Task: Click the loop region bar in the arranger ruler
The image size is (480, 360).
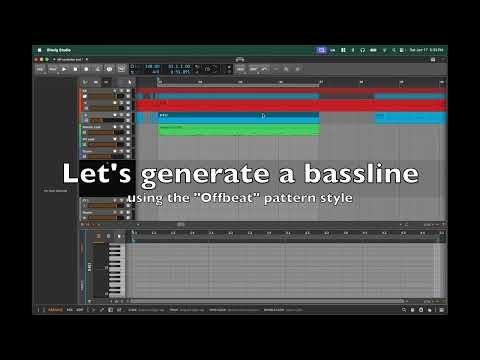Action: (x=238, y=85)
